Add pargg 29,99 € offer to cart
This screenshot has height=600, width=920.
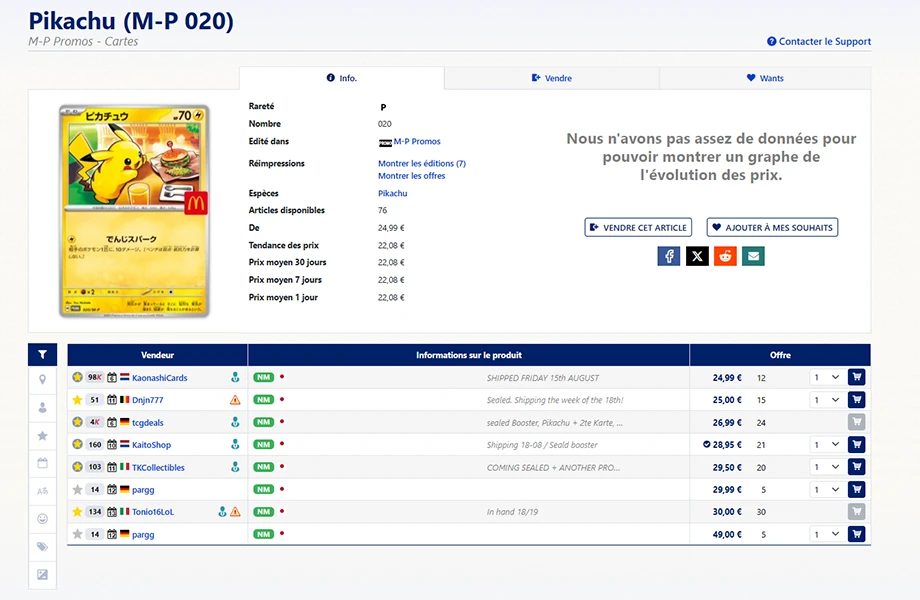(857, 489)
